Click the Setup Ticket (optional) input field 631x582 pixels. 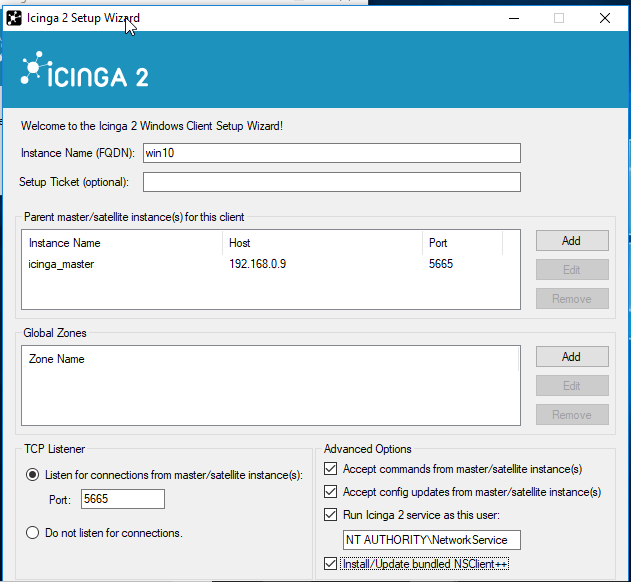(332, 182)
